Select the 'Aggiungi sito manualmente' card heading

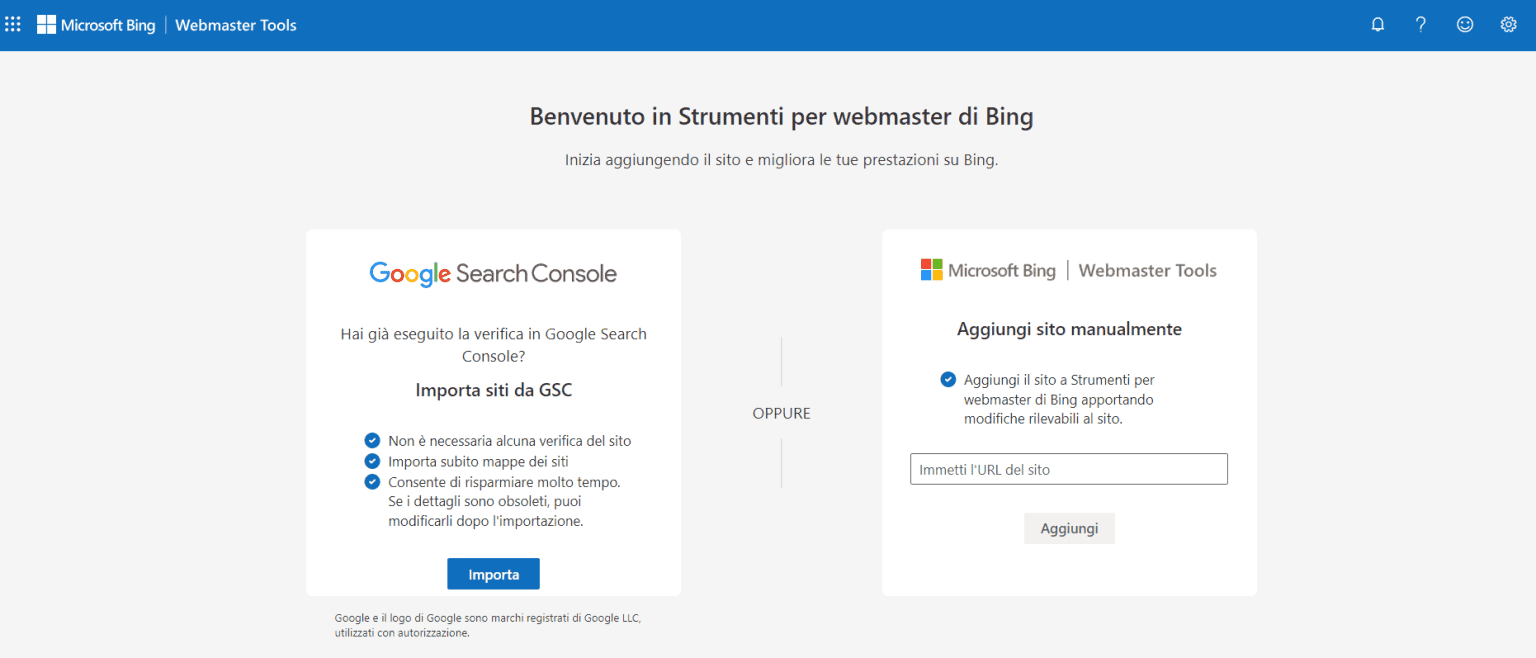pos(1069,328)
